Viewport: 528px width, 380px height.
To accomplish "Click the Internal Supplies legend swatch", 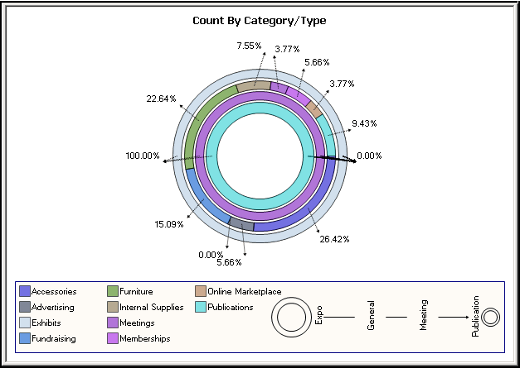I will coord(113,307).
